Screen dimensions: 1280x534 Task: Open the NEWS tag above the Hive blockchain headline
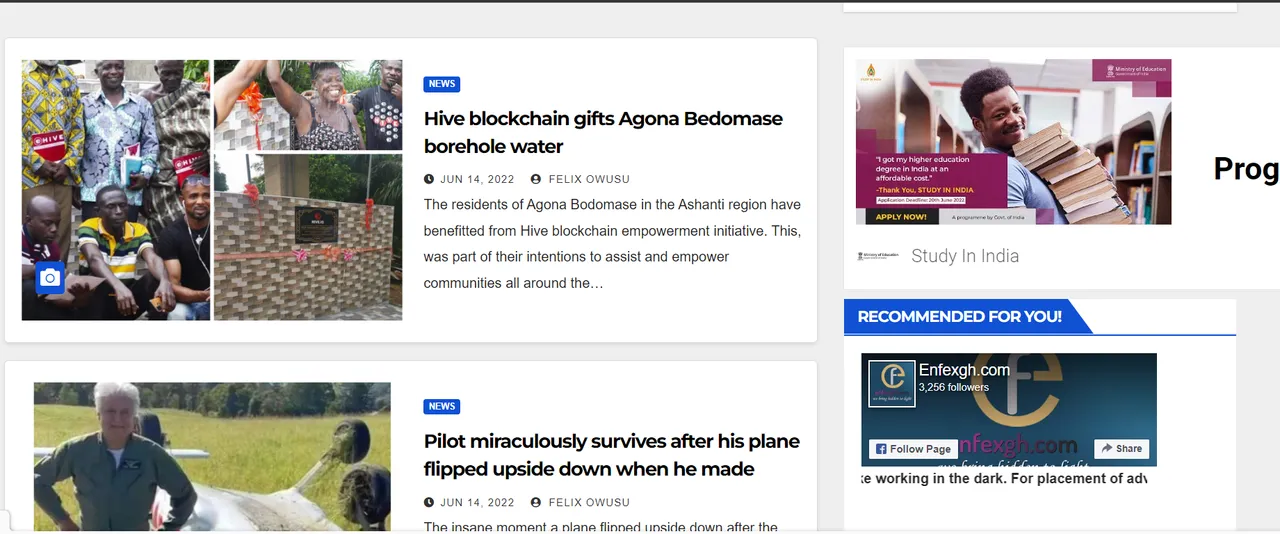[441, 84]
